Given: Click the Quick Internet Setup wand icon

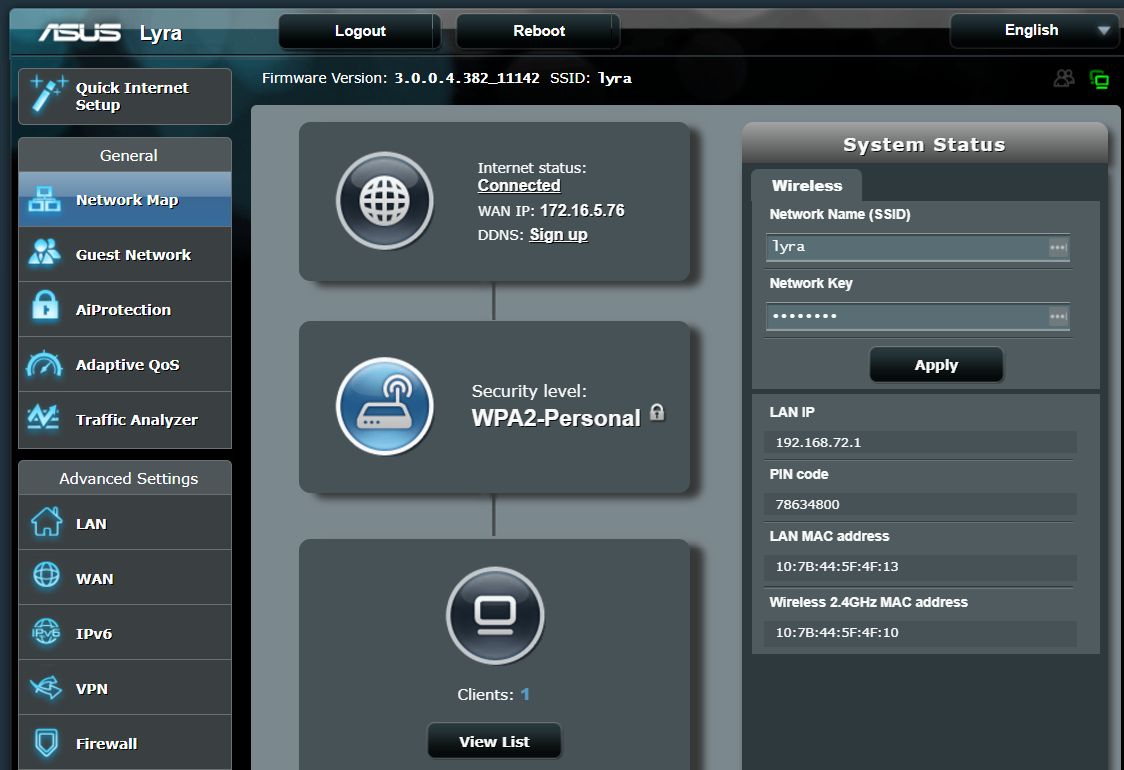Looking at the screenshot, I should (x=48, y=94).
